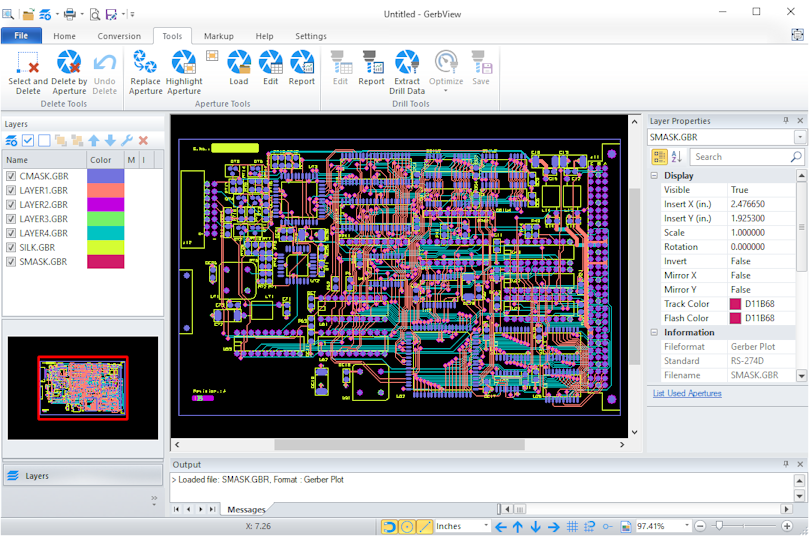Open Inches units dropdown
809x536 pixels.
pos(486,526)
